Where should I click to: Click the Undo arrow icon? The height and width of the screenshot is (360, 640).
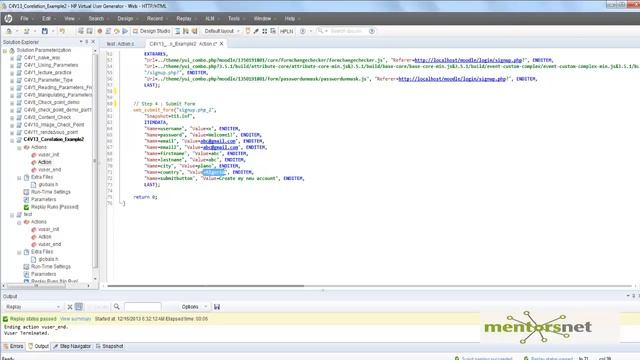62,31
